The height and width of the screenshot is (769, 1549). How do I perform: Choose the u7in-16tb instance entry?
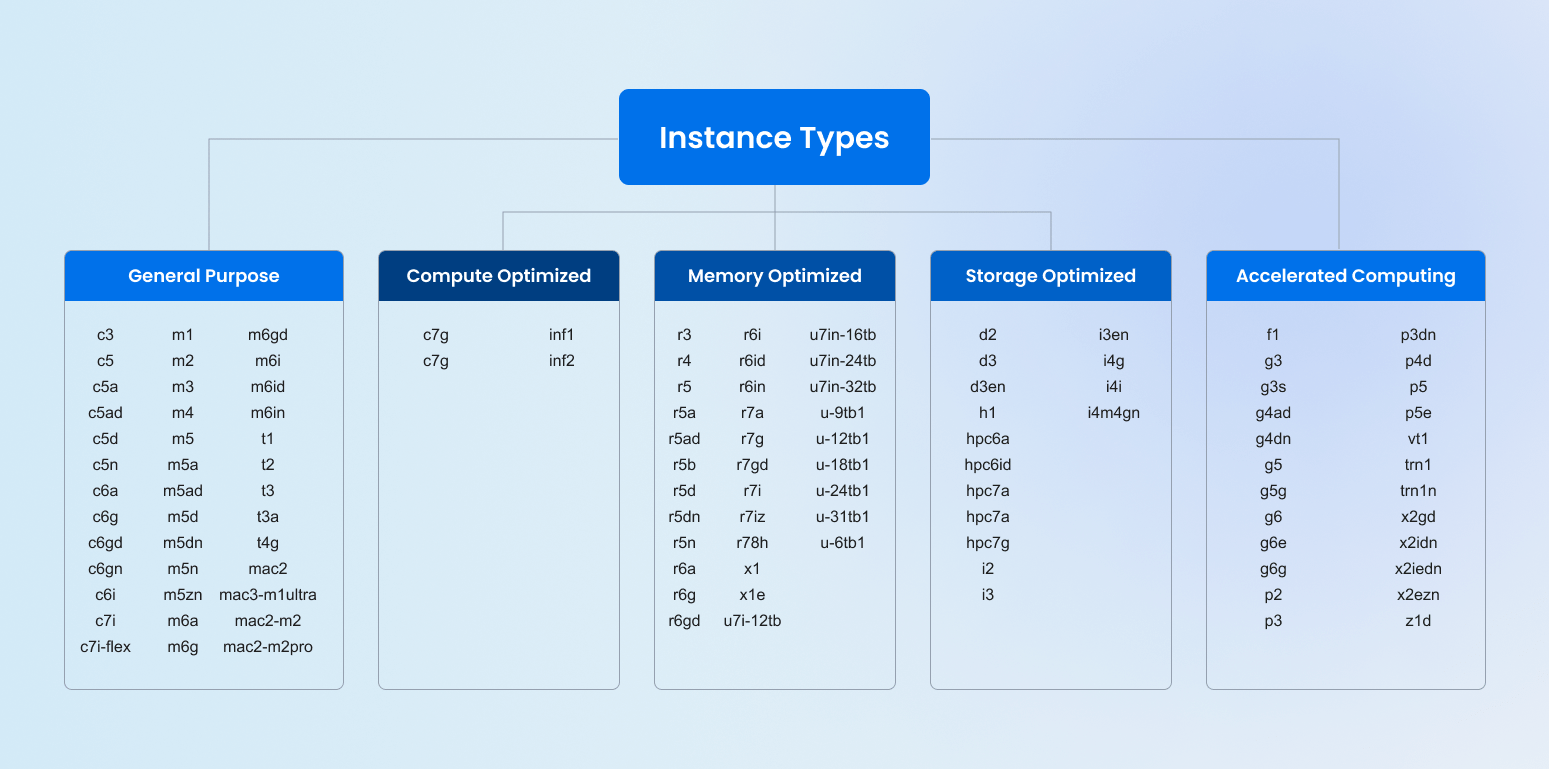click(x=843, y=335)
